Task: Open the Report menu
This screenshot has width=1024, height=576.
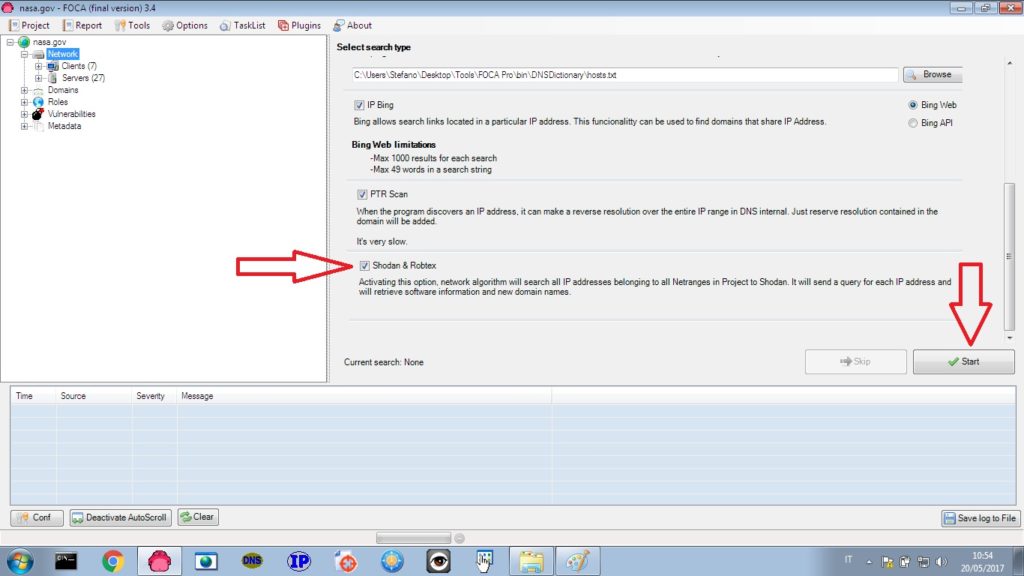Action: 82,25
